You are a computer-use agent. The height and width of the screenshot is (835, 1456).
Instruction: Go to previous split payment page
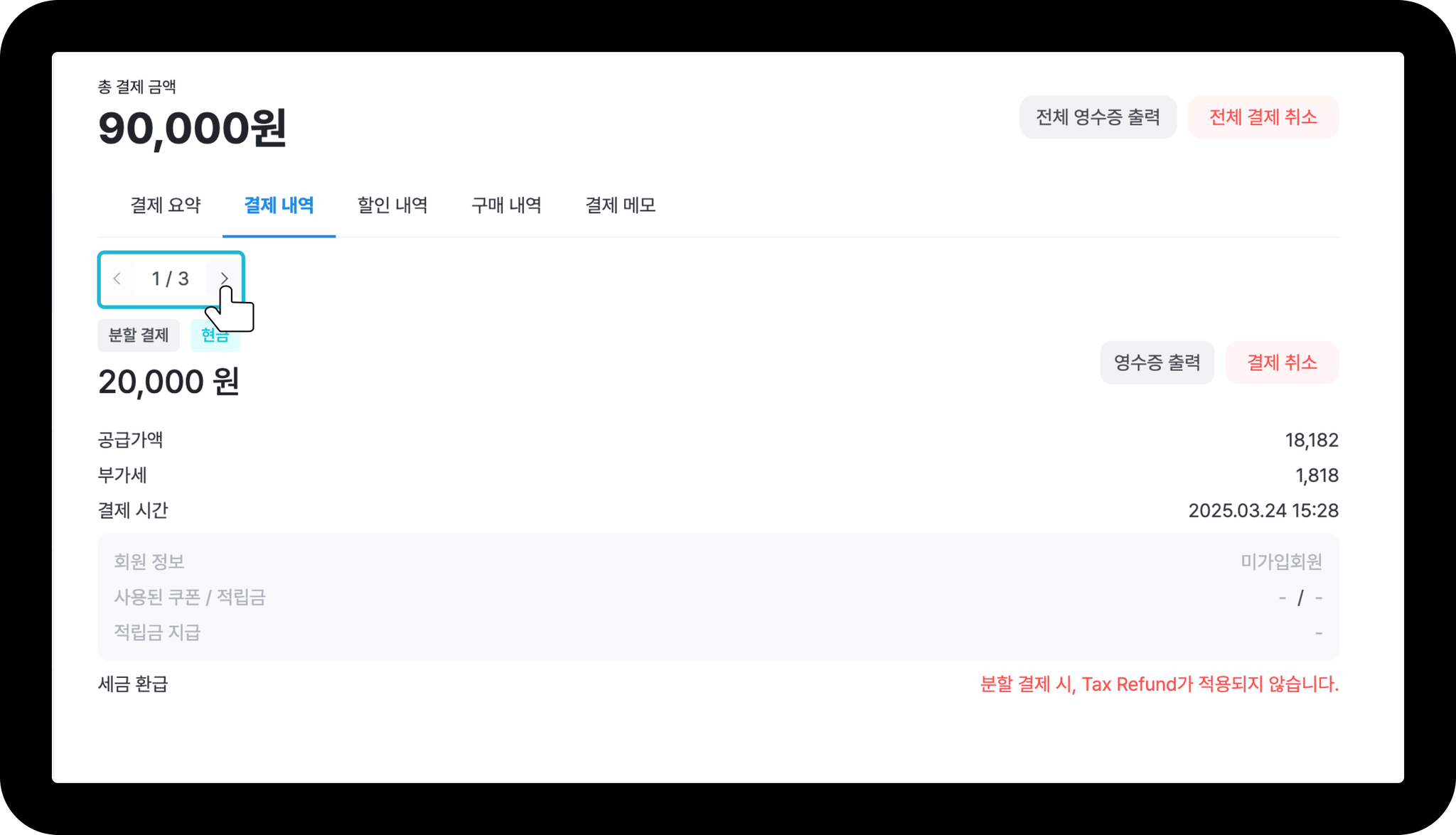click(117, 279)
